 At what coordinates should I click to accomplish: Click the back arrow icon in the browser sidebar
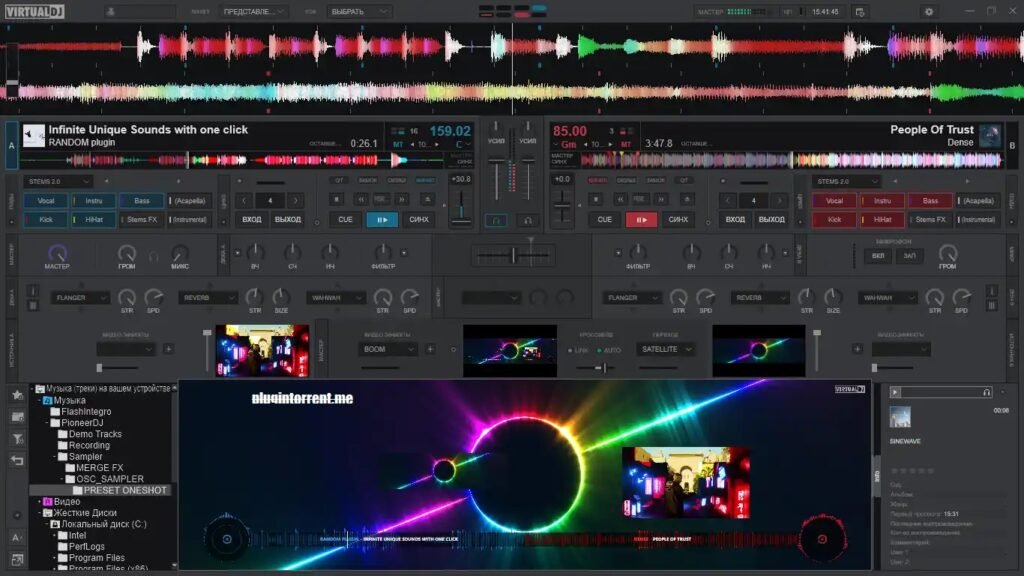click(x=18, y=460)
